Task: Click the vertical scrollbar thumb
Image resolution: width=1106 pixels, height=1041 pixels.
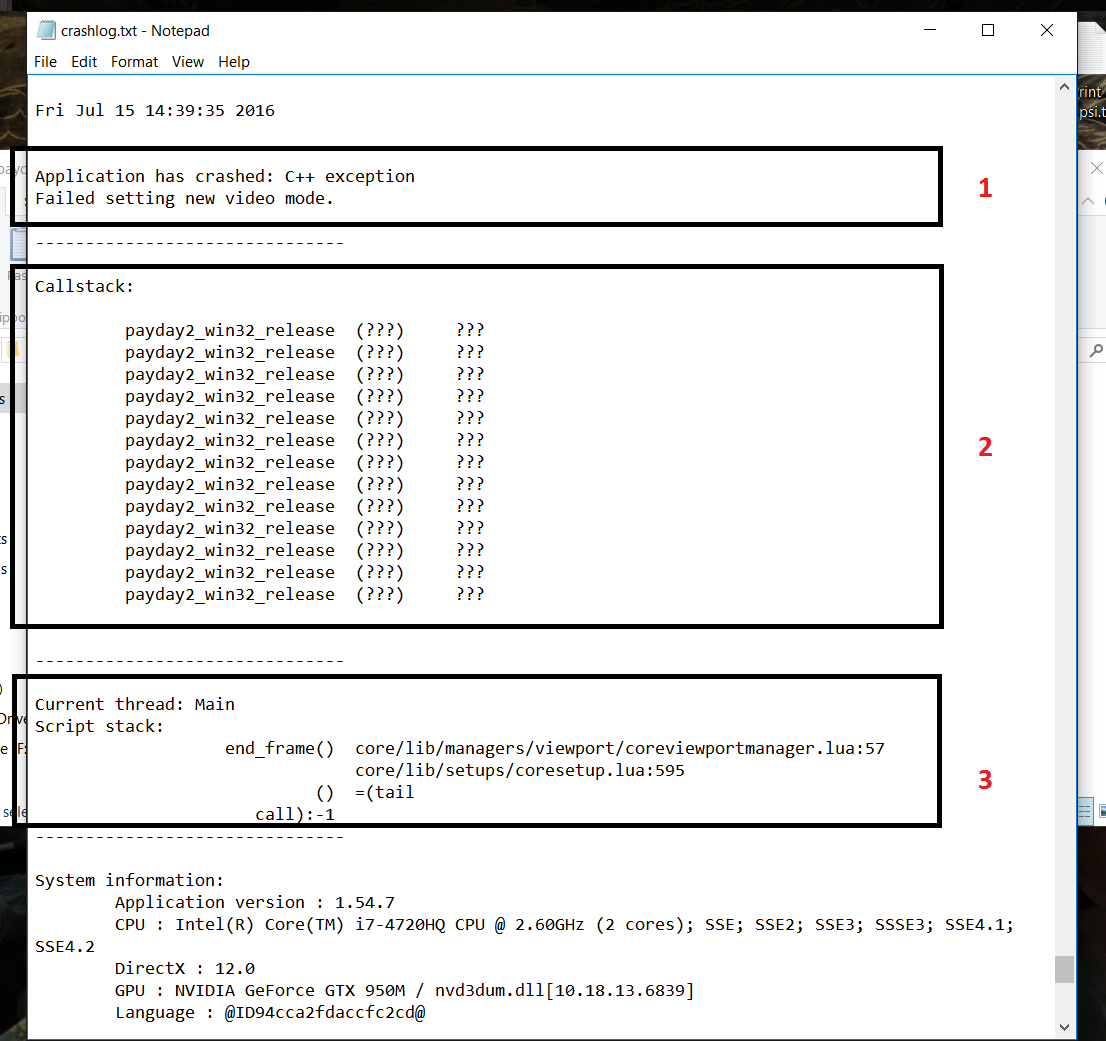Action: pos(1064,969)
